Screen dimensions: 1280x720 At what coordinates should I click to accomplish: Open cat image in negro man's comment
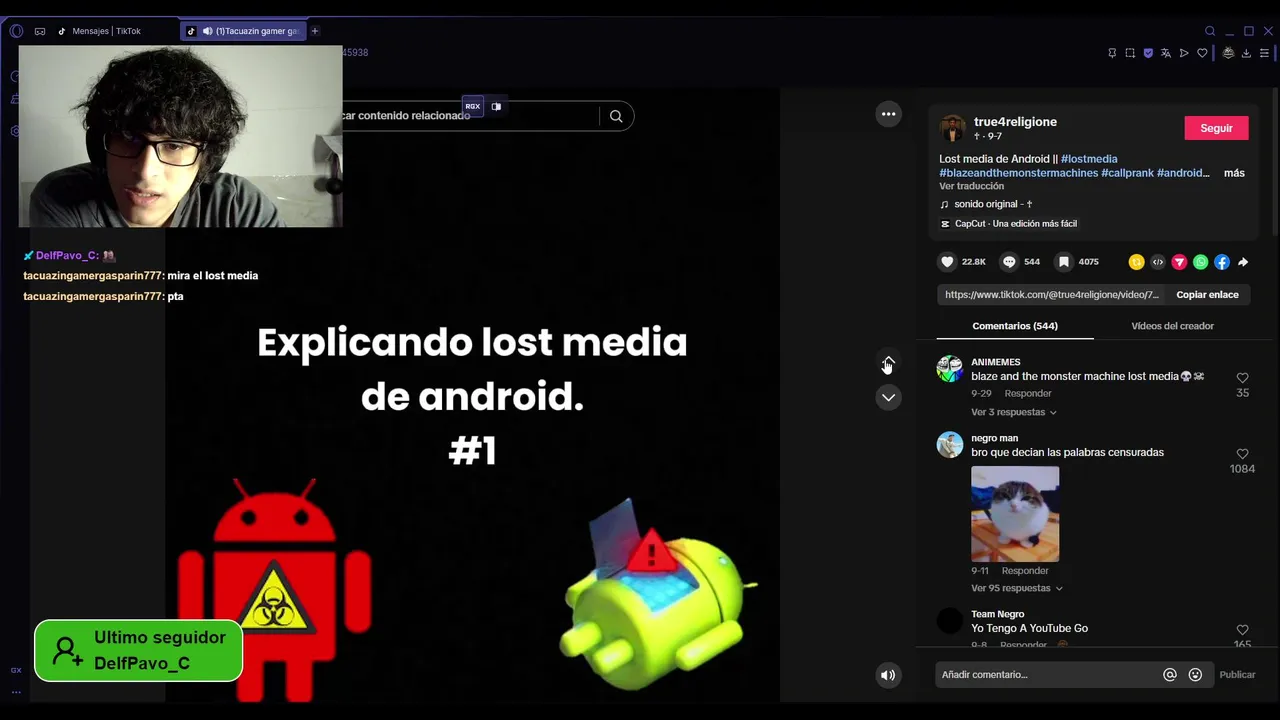[x=1015, y=514]
